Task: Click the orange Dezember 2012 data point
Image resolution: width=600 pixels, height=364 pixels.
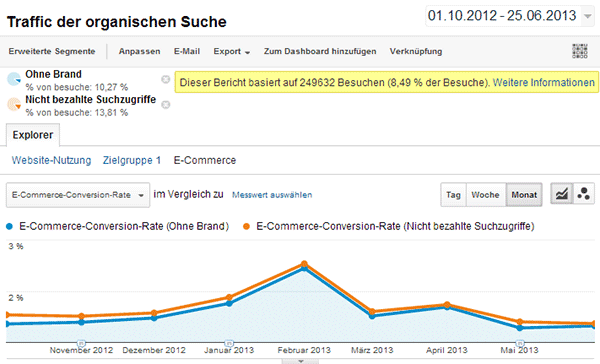Action: click(154, 313)
